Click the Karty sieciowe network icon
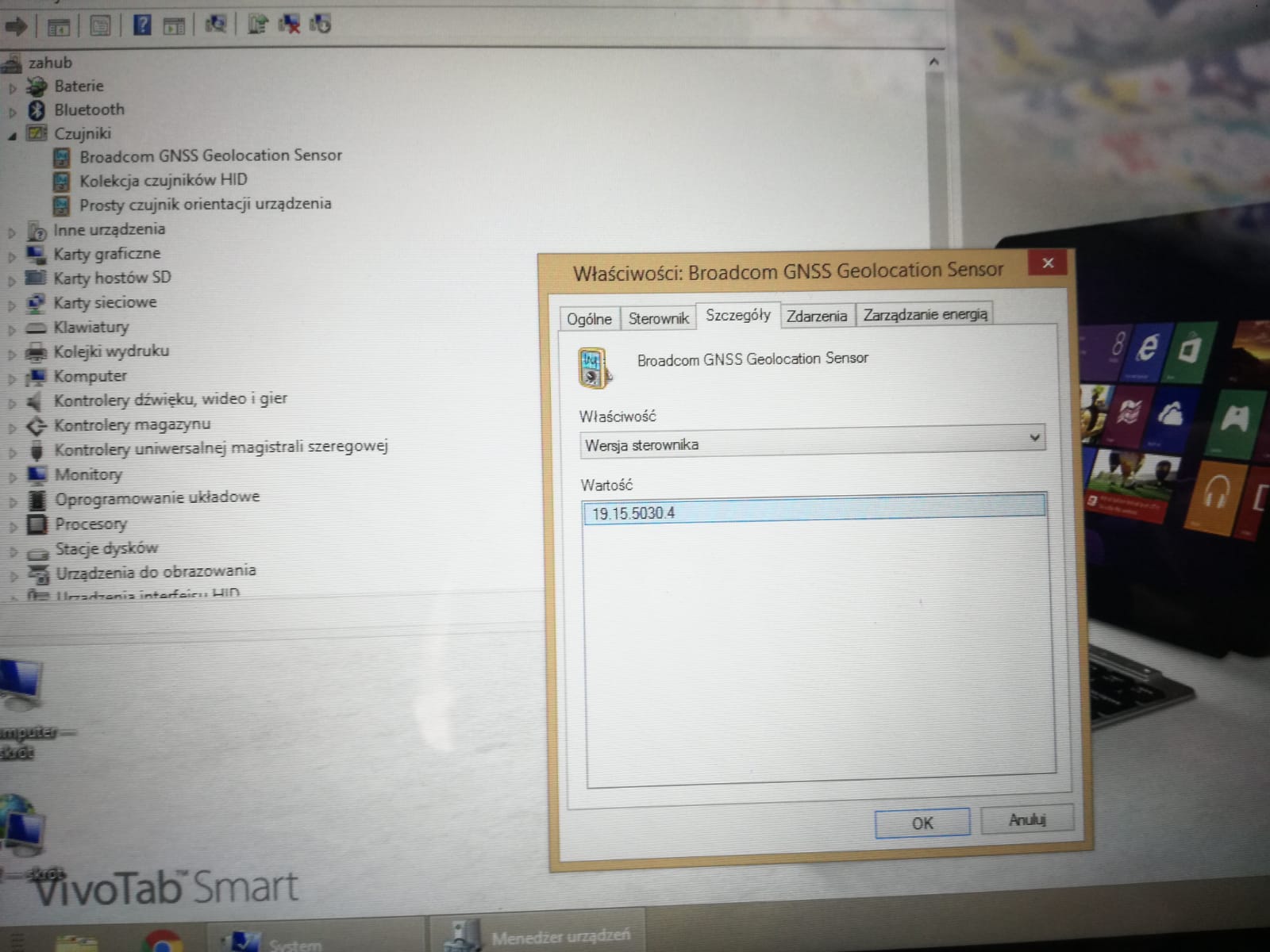The image size is (1270, 952). [36, 303]
